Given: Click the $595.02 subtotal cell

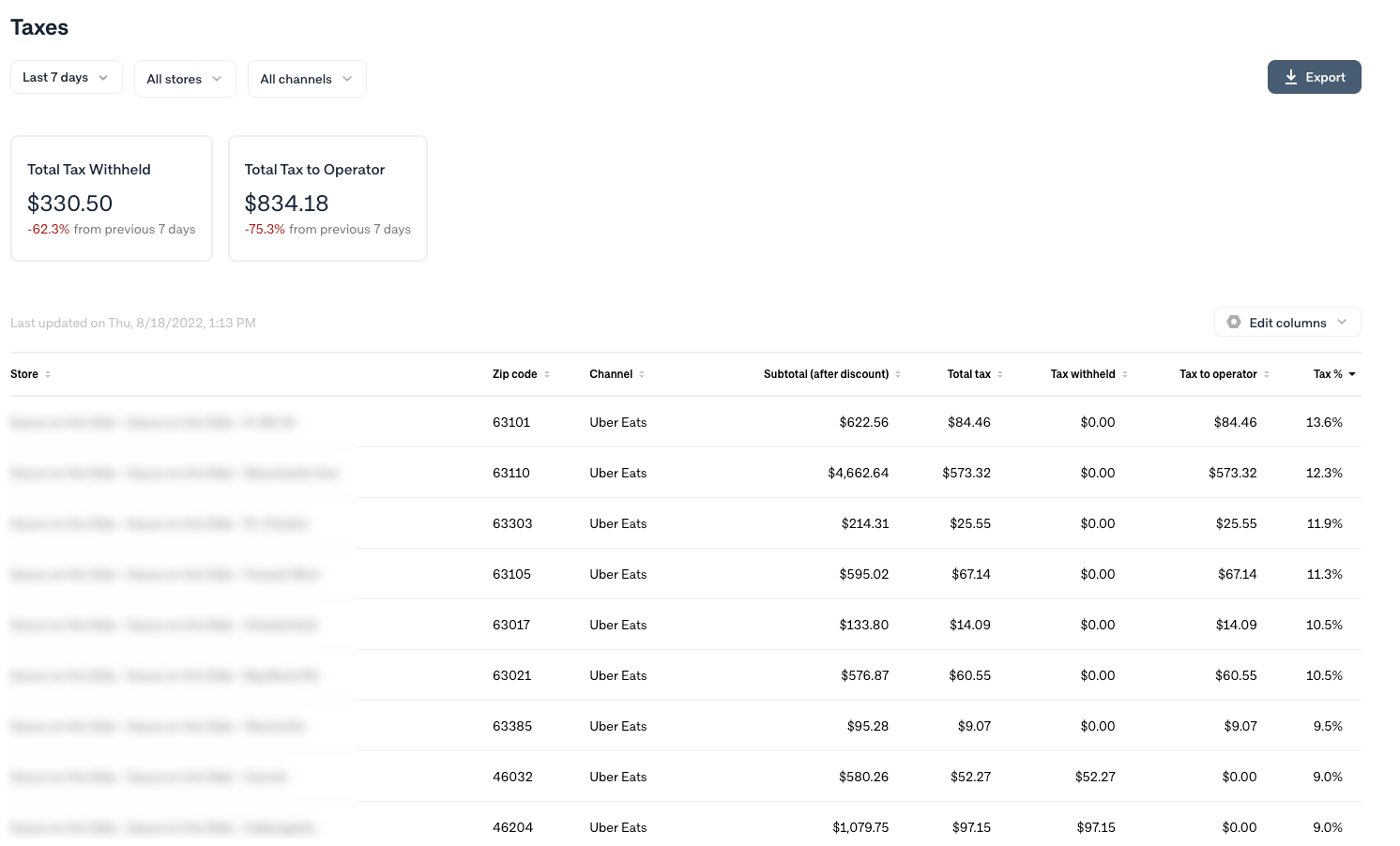Looking at the screenshot, I should tap(864, 574).
